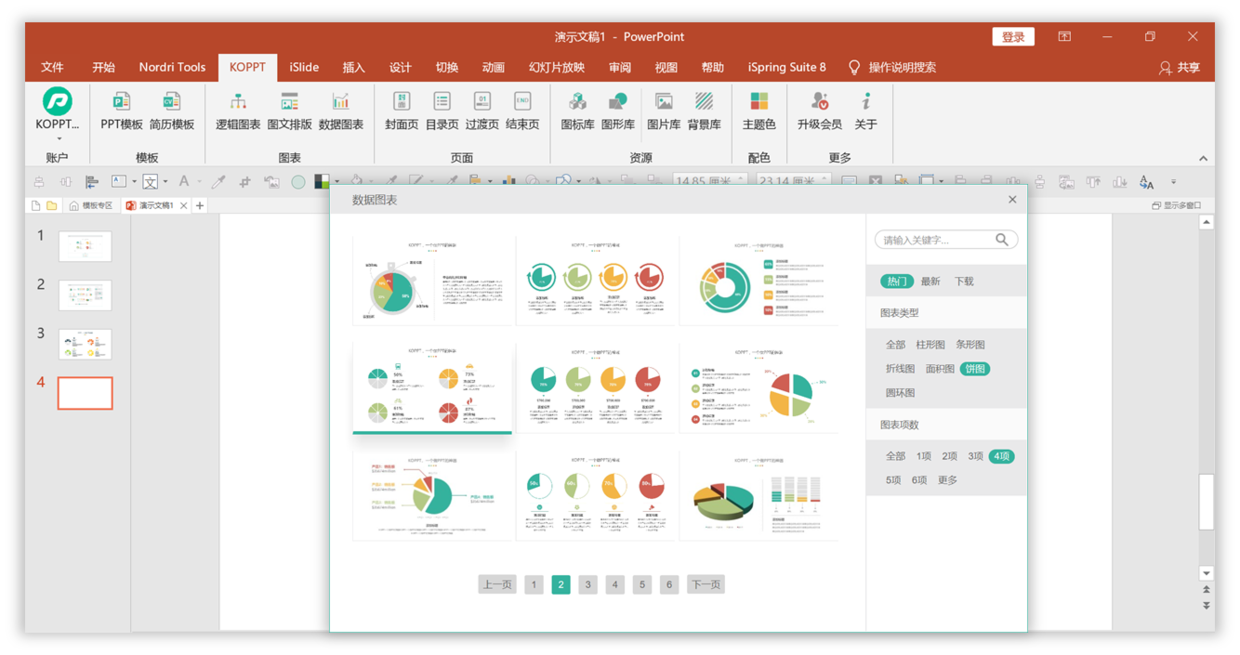
Task: Click the 登录 login button
Action: [x=1013, y=37]
